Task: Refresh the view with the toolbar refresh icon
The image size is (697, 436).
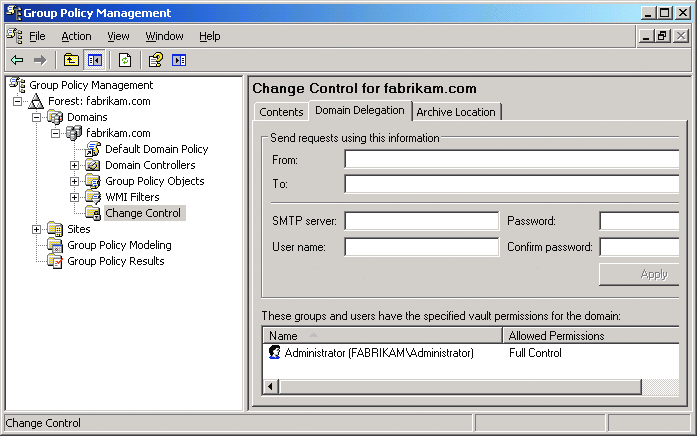Action: [x=125, y=60]
